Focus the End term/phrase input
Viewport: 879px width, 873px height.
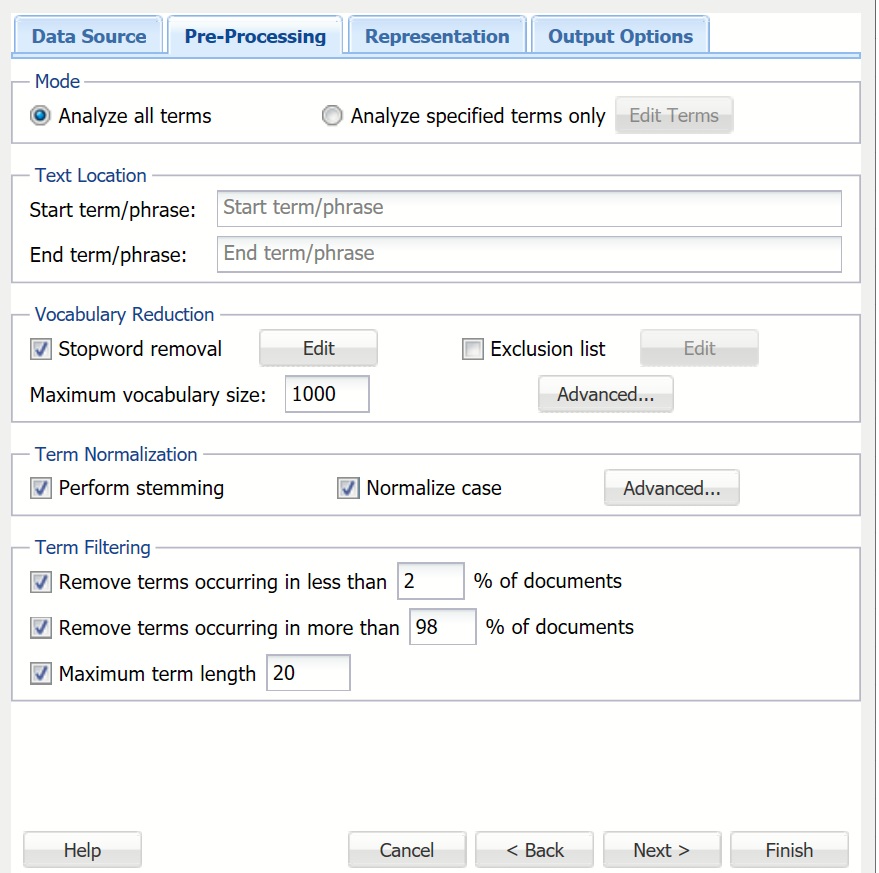tap(529, 254)
